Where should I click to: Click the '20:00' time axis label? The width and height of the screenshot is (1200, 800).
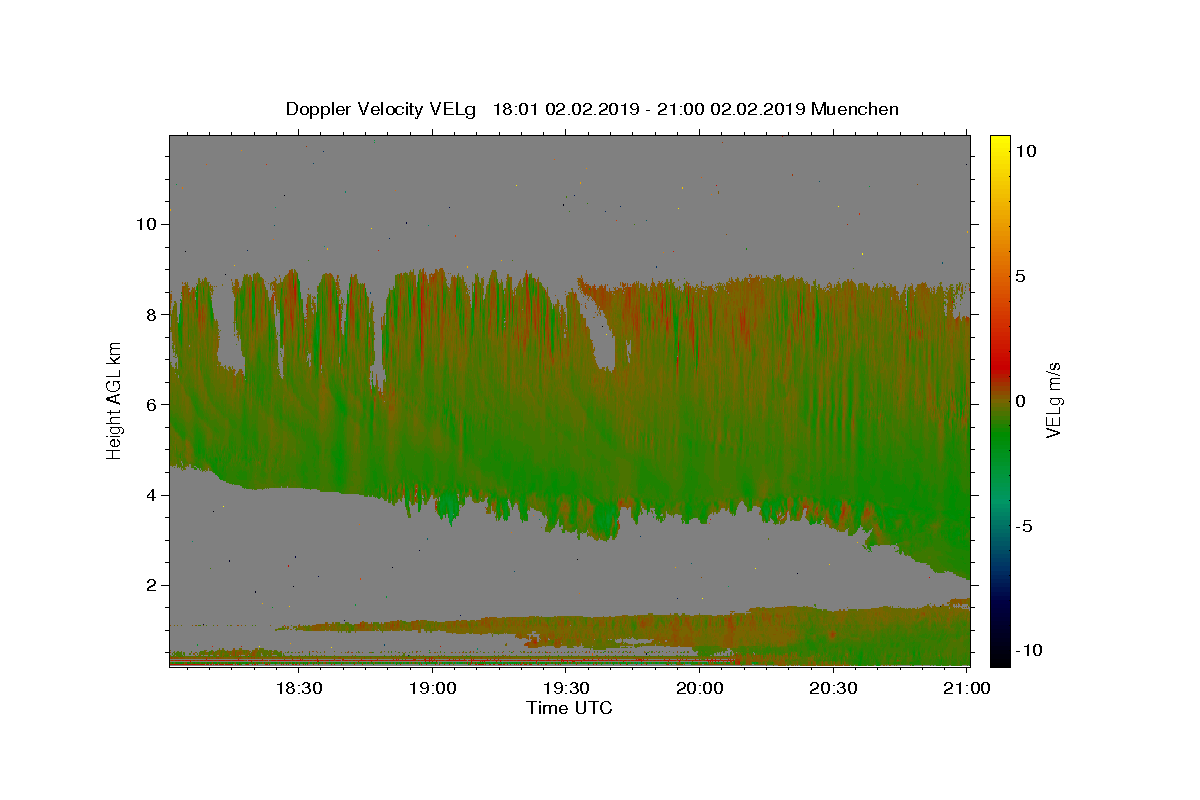[700, 688]
